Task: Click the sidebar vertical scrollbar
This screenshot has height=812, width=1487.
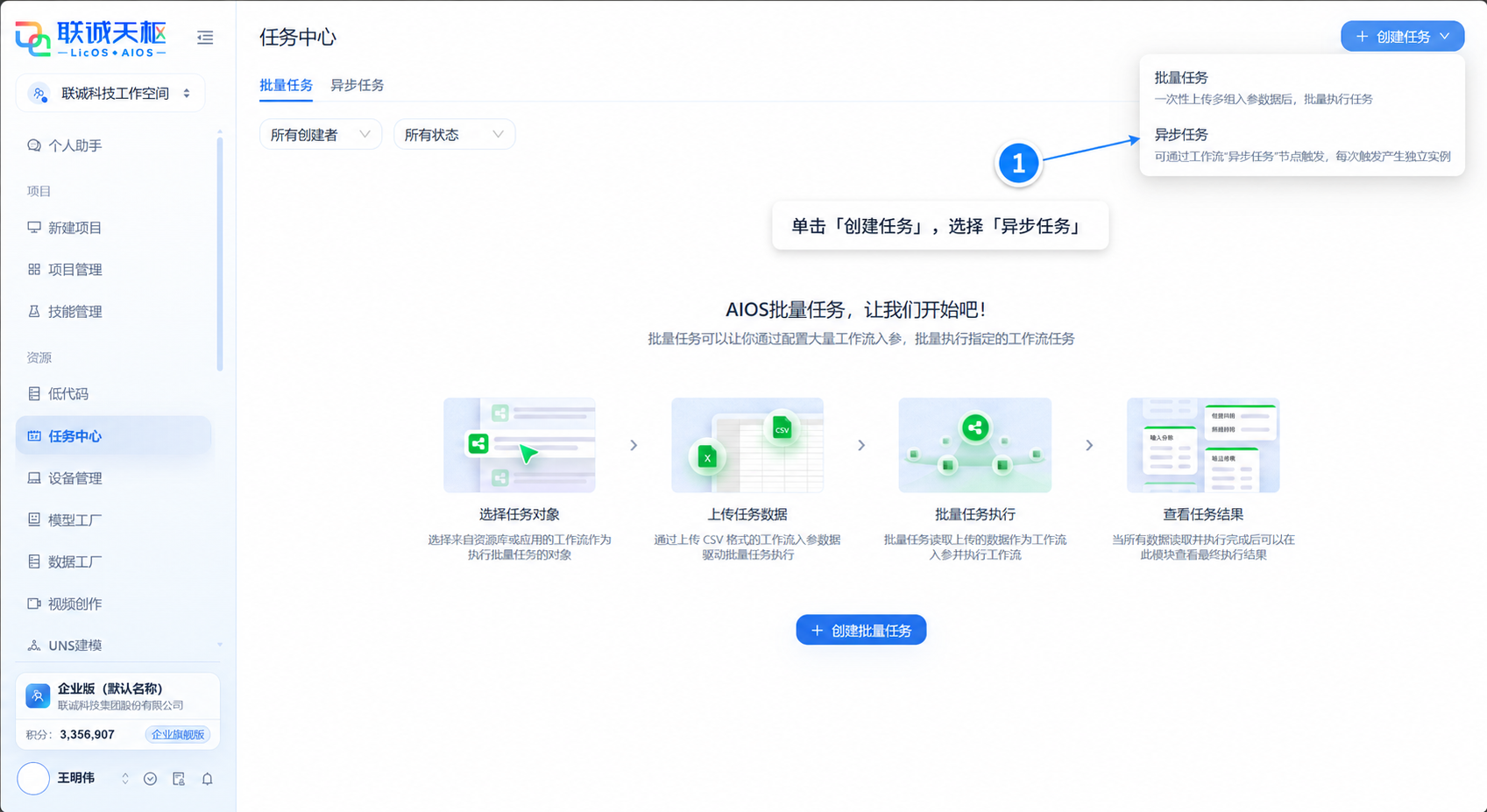Action: point(220,252)
